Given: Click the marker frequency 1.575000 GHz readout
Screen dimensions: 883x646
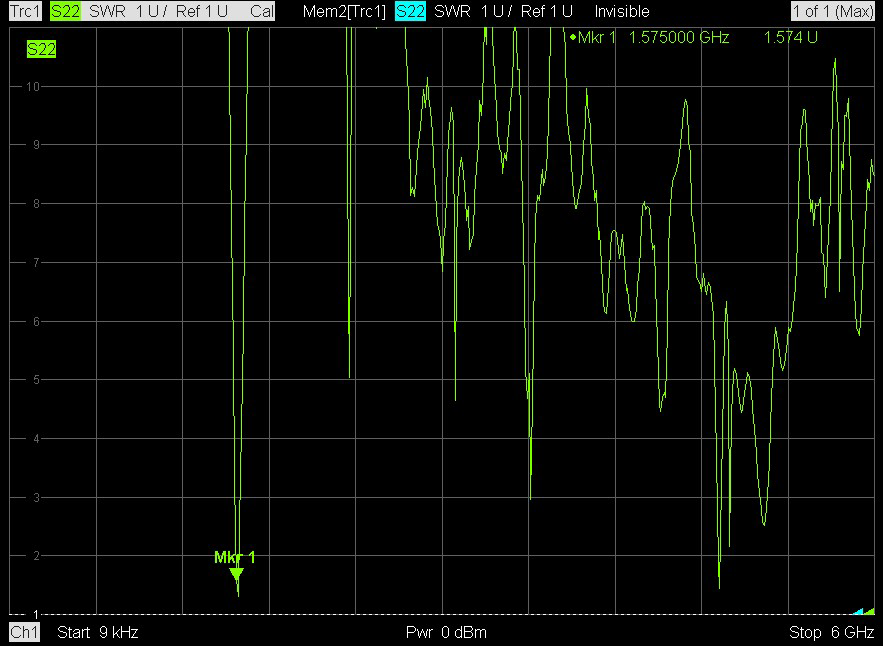Looking at the screenshot, I should coord(678,38).
